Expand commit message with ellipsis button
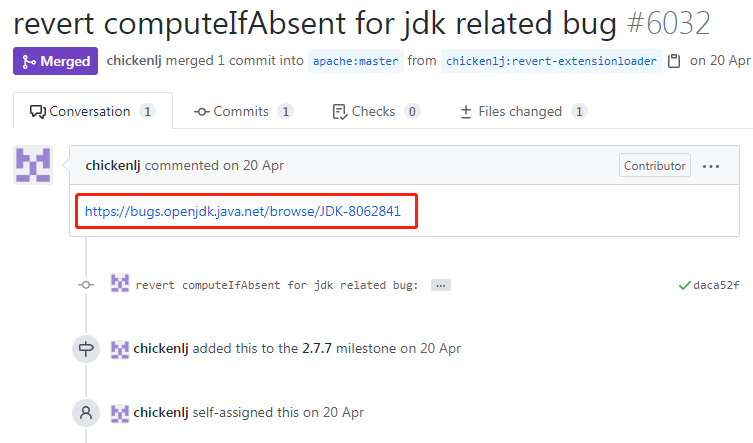This screenshot has height=443, width=753. 441,285
